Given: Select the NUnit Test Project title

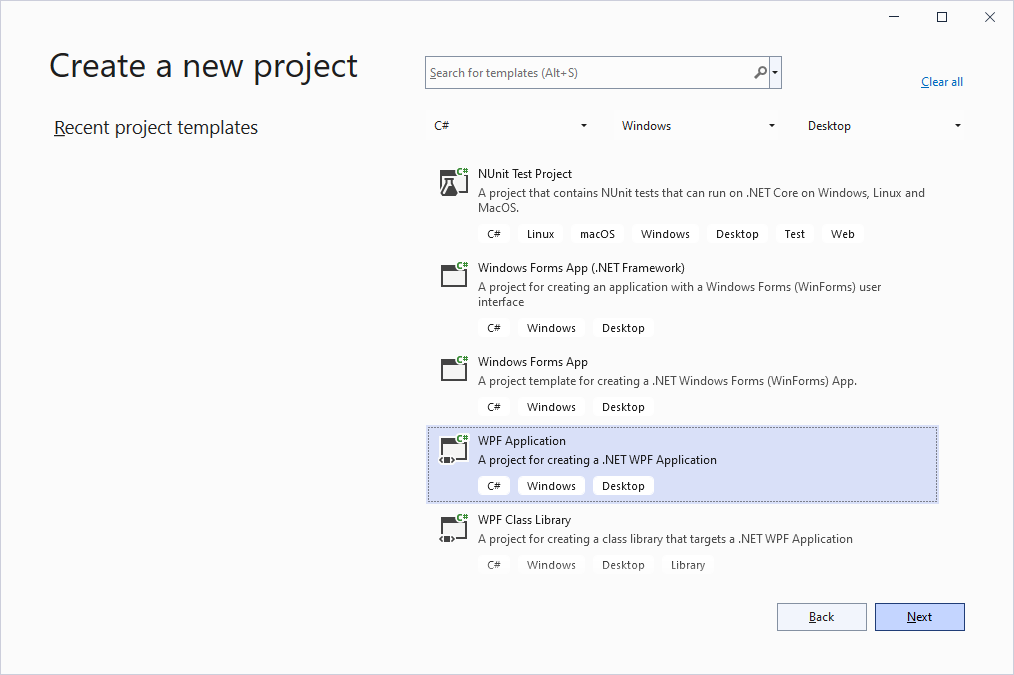Looking at the screenshot, I should [x=524, y=174].
